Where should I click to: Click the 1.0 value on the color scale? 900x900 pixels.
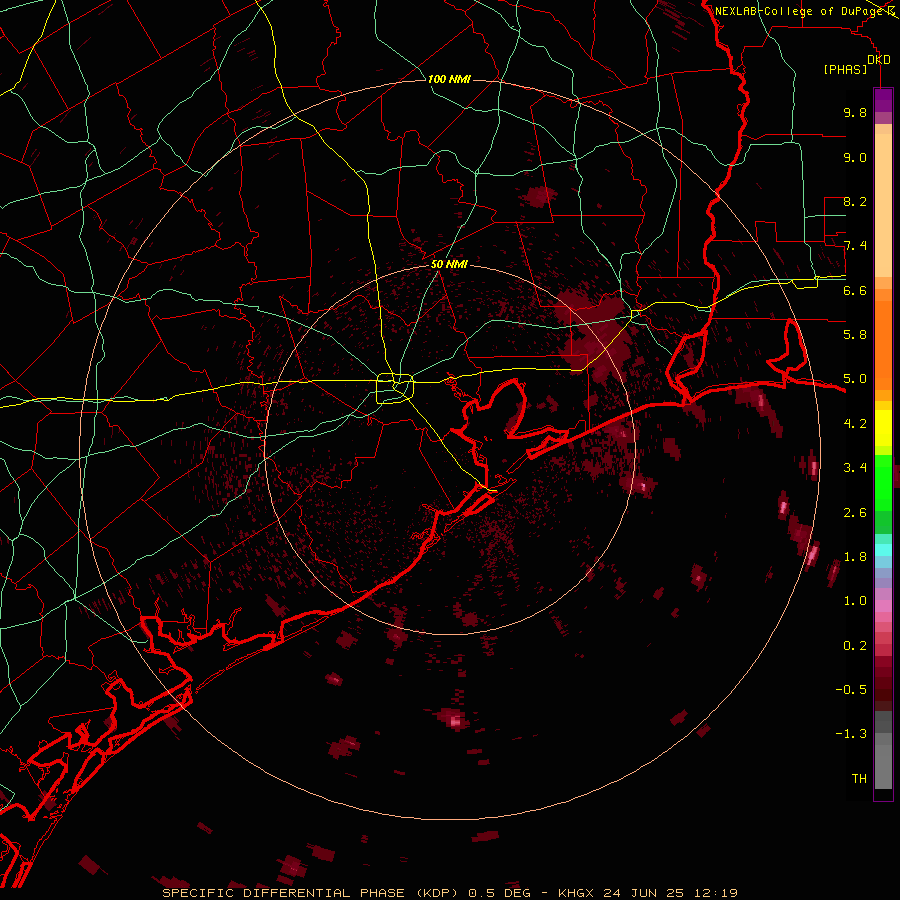[x=855, y=601]
